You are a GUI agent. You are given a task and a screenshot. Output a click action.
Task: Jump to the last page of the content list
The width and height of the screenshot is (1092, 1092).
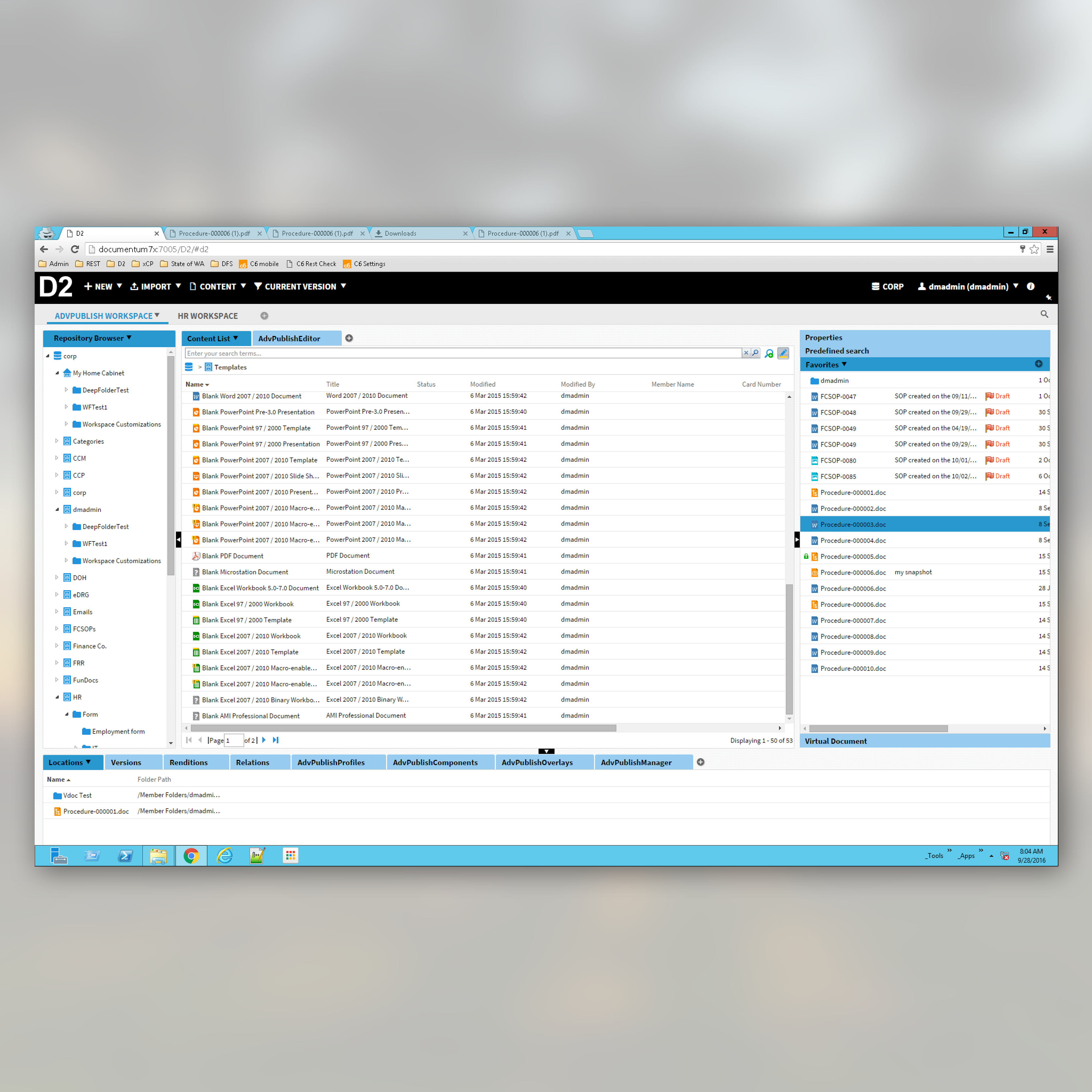coord(276,740)
